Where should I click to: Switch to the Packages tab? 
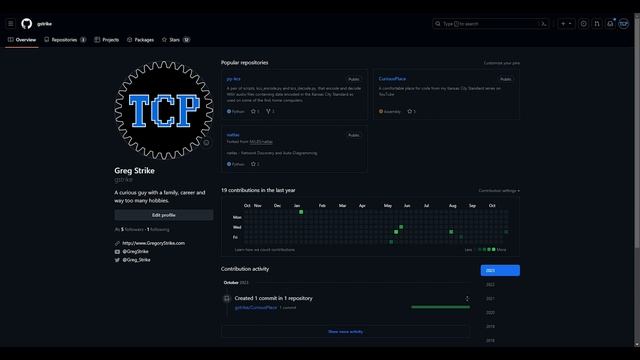point(140,40)
